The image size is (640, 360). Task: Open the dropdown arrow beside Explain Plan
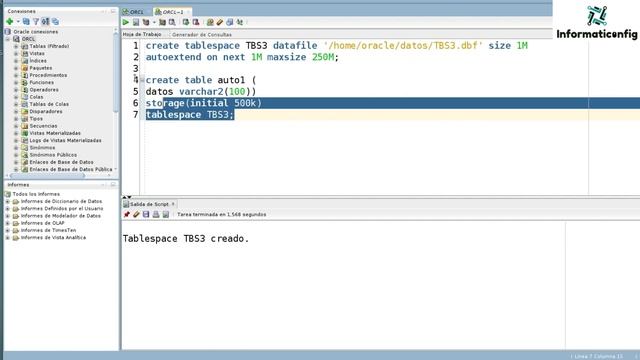pyautogui.click(x=154, y=22)
